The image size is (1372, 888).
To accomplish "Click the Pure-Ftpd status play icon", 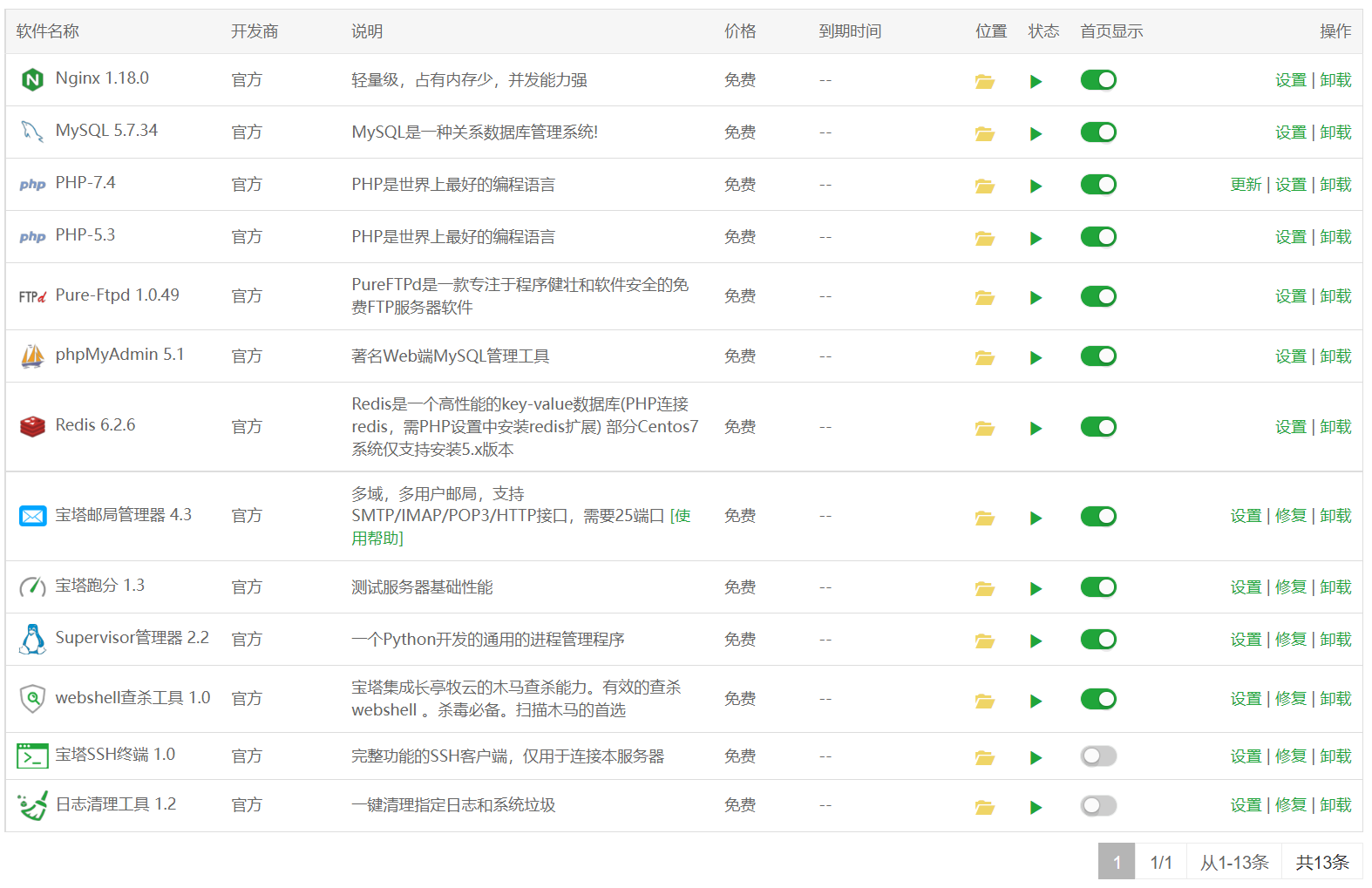I will [x=1036, y=297].
